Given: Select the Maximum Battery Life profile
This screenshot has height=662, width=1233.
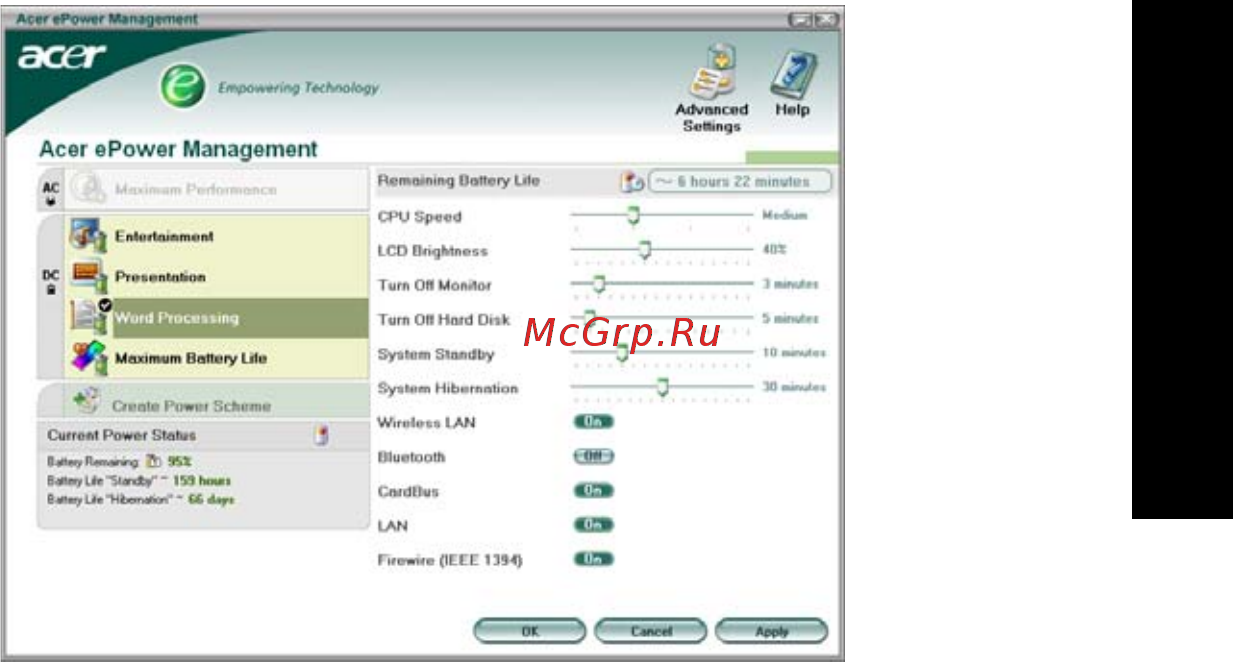Looking at the screenshot, I should (218, 358).
